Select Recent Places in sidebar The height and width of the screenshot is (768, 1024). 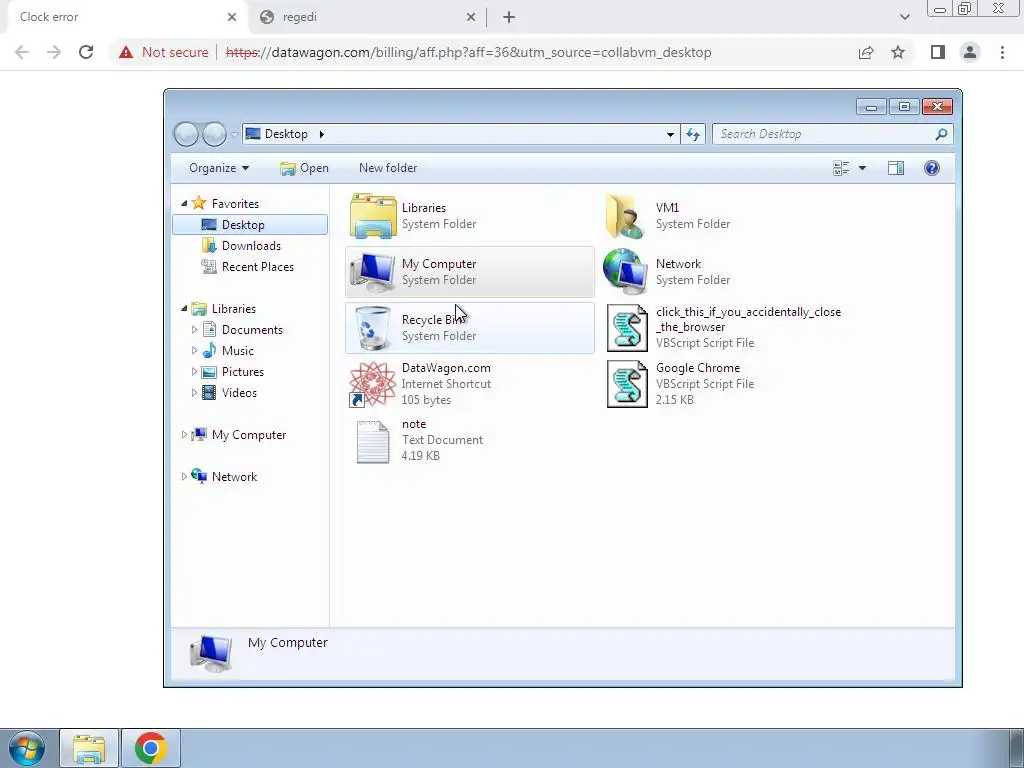[250, 266]
